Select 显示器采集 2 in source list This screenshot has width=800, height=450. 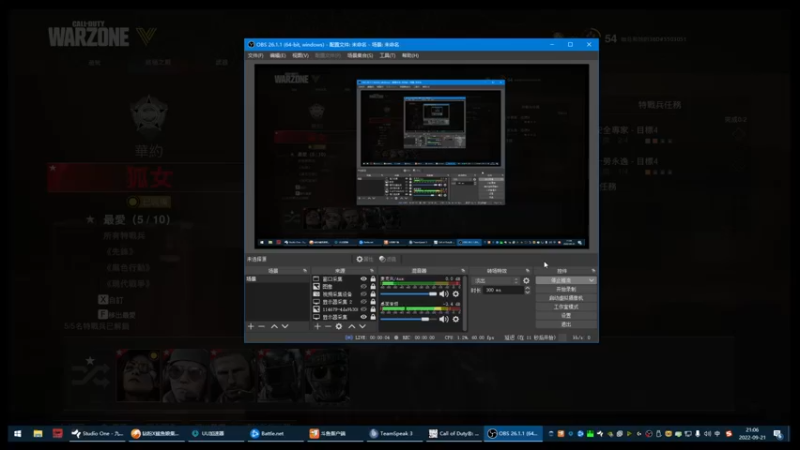click(337, 302)
